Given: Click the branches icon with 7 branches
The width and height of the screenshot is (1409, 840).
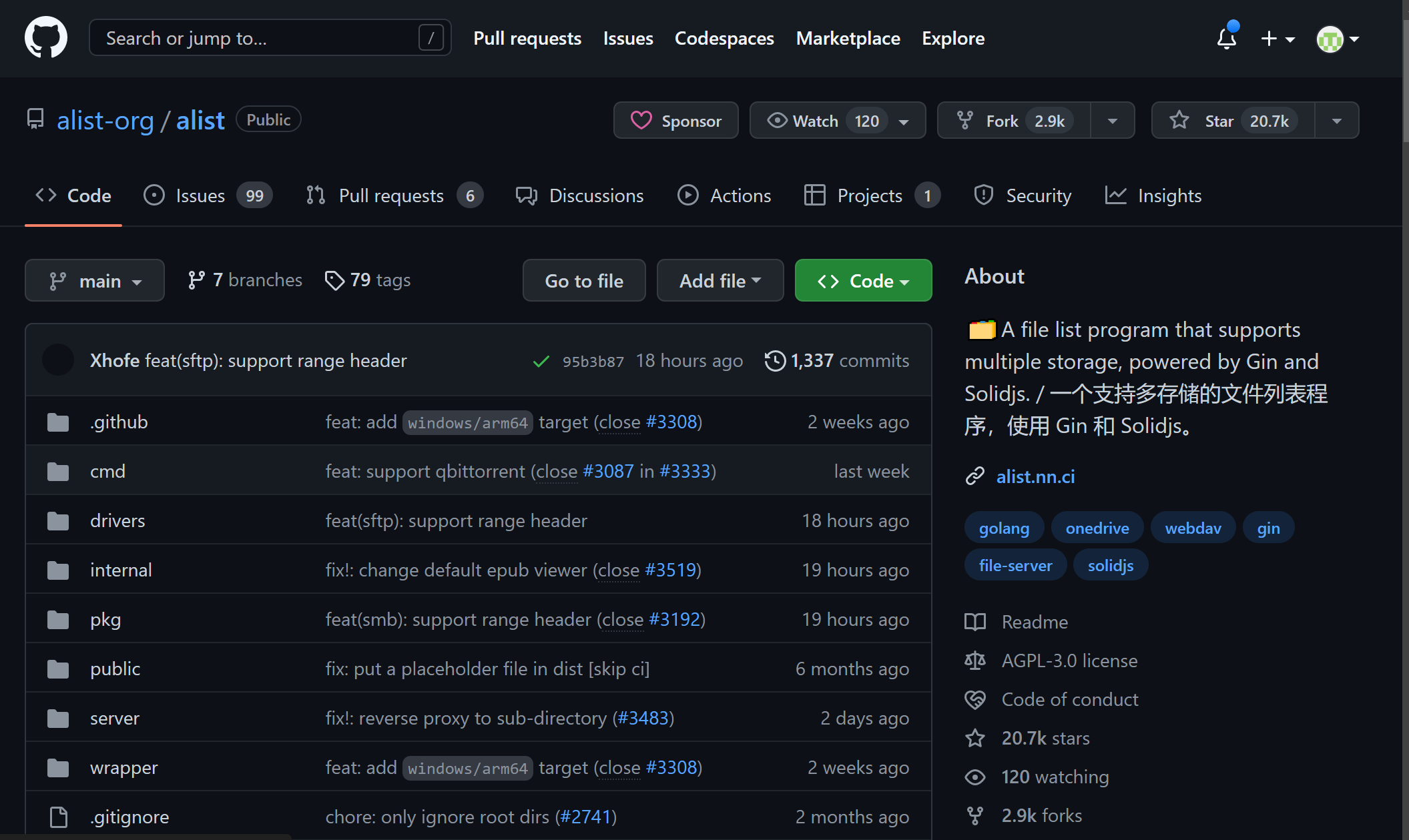Looking at the screenshot, I should tap(196, 280).
